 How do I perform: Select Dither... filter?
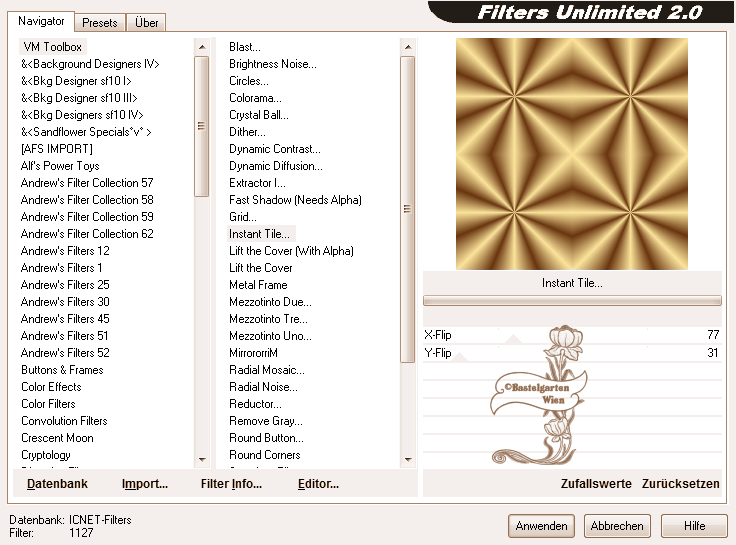[x=247, y=132]
